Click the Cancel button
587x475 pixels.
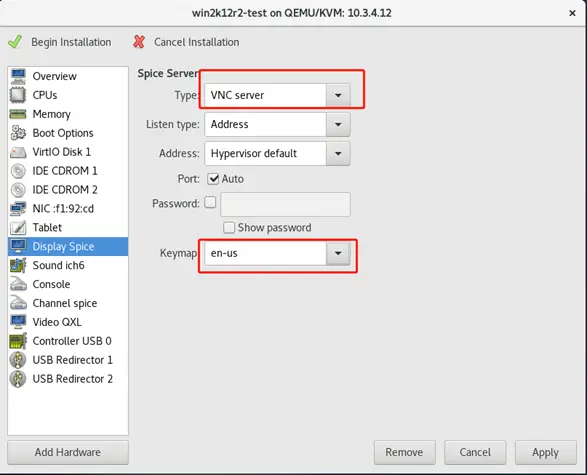tap(475, 452)
